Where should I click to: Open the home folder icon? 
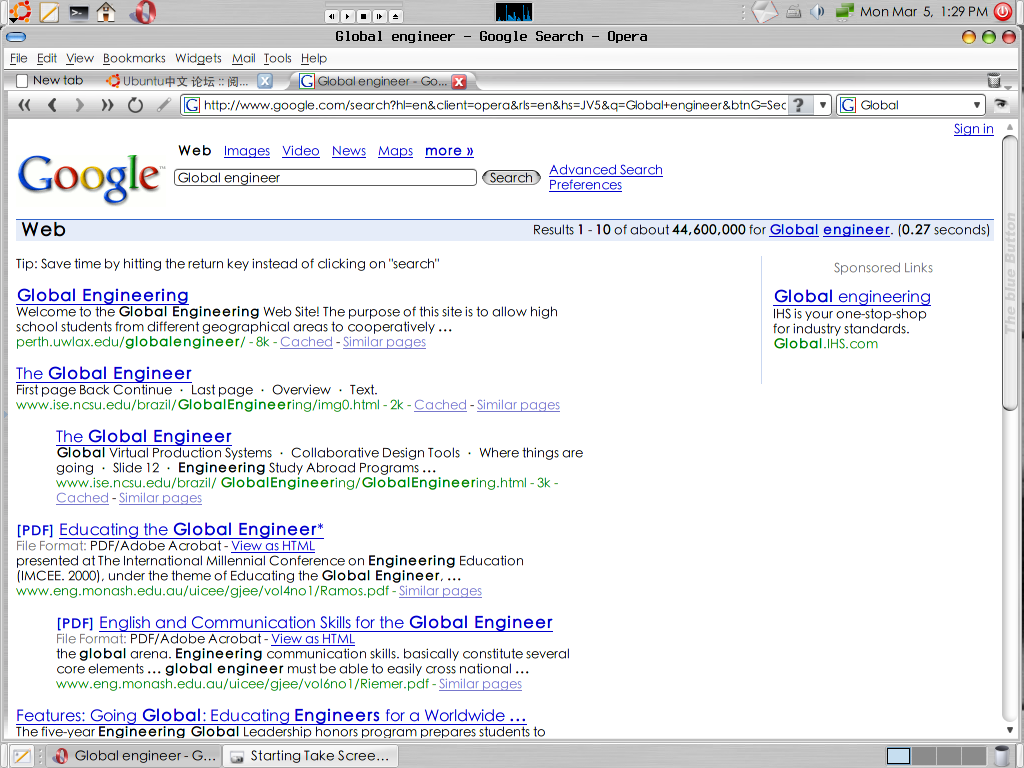[x=106, y=12]
